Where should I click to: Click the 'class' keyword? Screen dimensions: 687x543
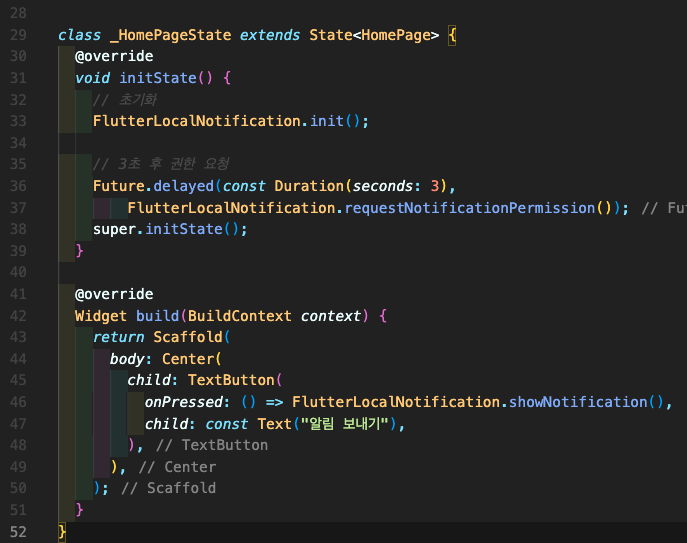point(79,35)
